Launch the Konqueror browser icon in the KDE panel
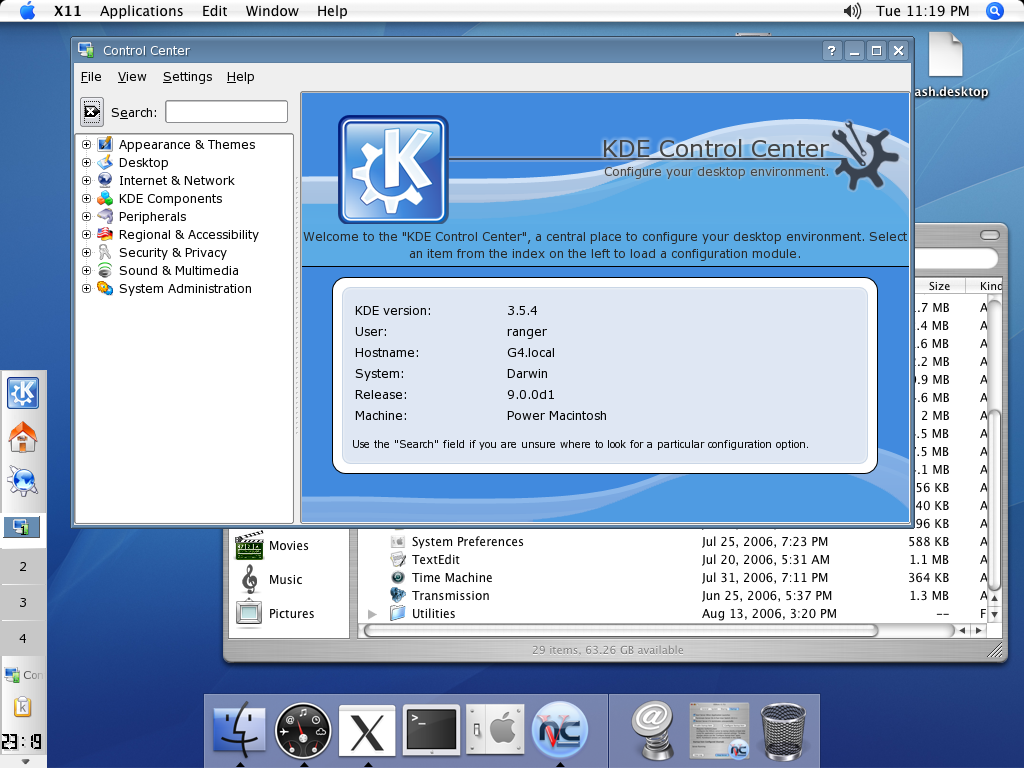Viewport: 1024px width, 768px height. [x=23, y=481]
